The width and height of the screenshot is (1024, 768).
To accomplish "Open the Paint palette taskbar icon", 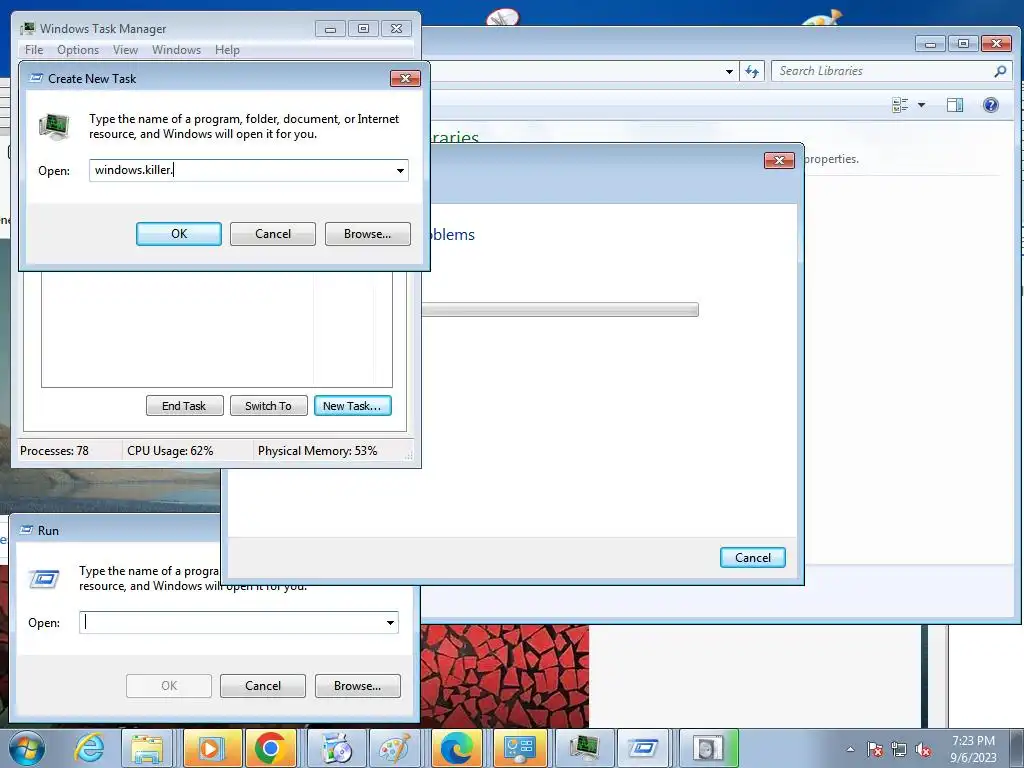I will (x=394, y=748).
